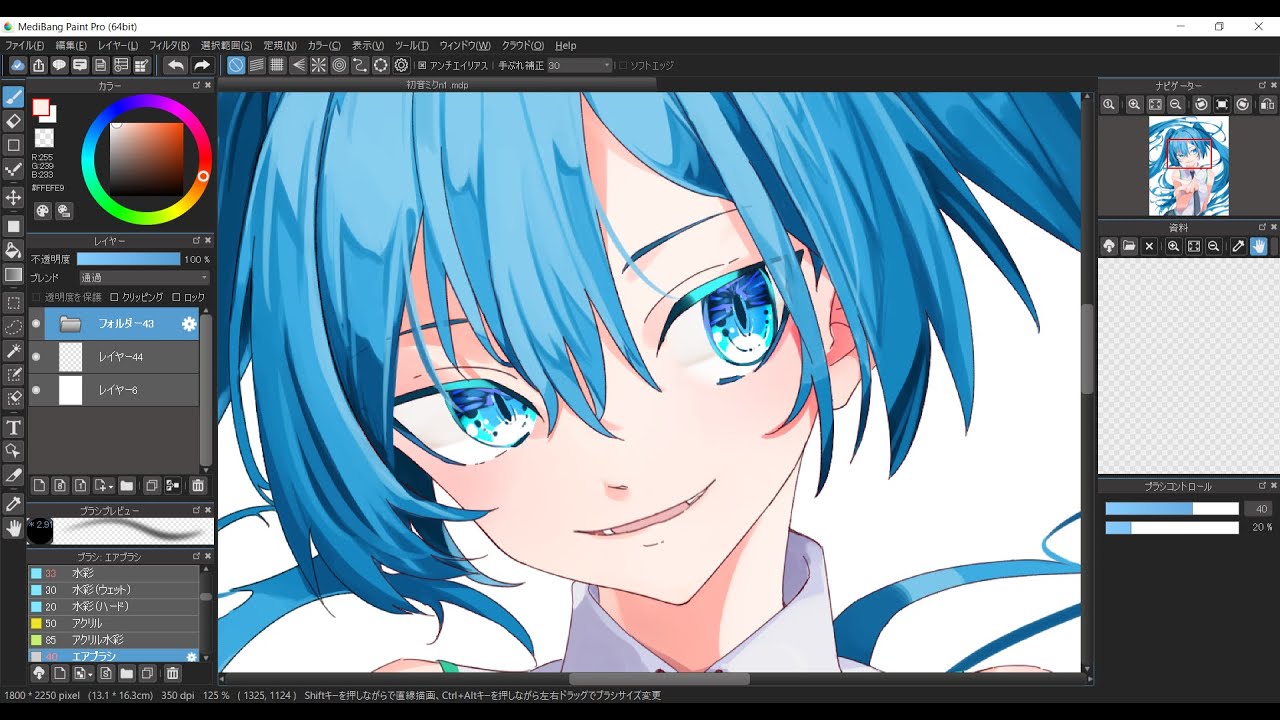
Task: Toggle the ソフトエッジ checkbox
Action: (x=623, y=65)
